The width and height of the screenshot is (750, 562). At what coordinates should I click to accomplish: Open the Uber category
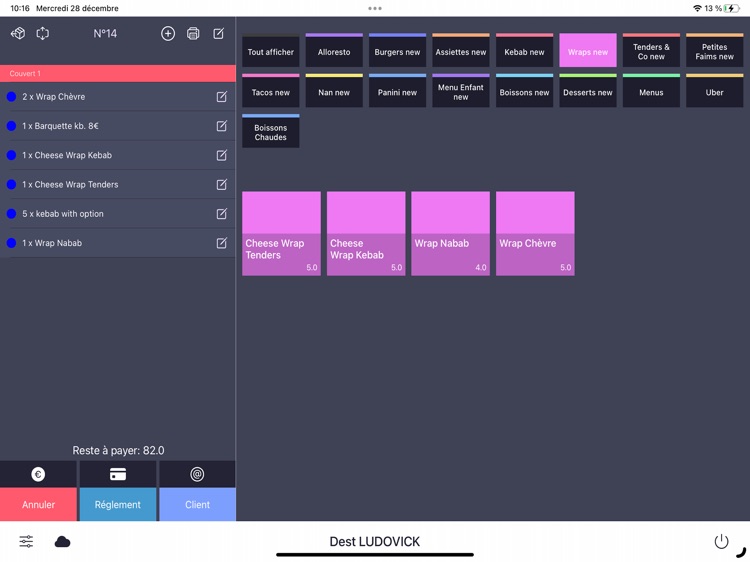pos(715,90)
